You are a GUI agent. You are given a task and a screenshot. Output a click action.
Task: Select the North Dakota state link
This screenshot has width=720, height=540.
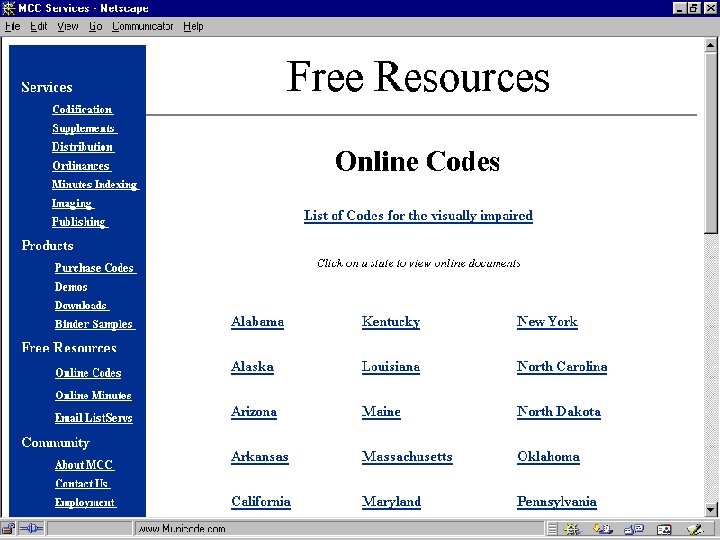[559, 412]
